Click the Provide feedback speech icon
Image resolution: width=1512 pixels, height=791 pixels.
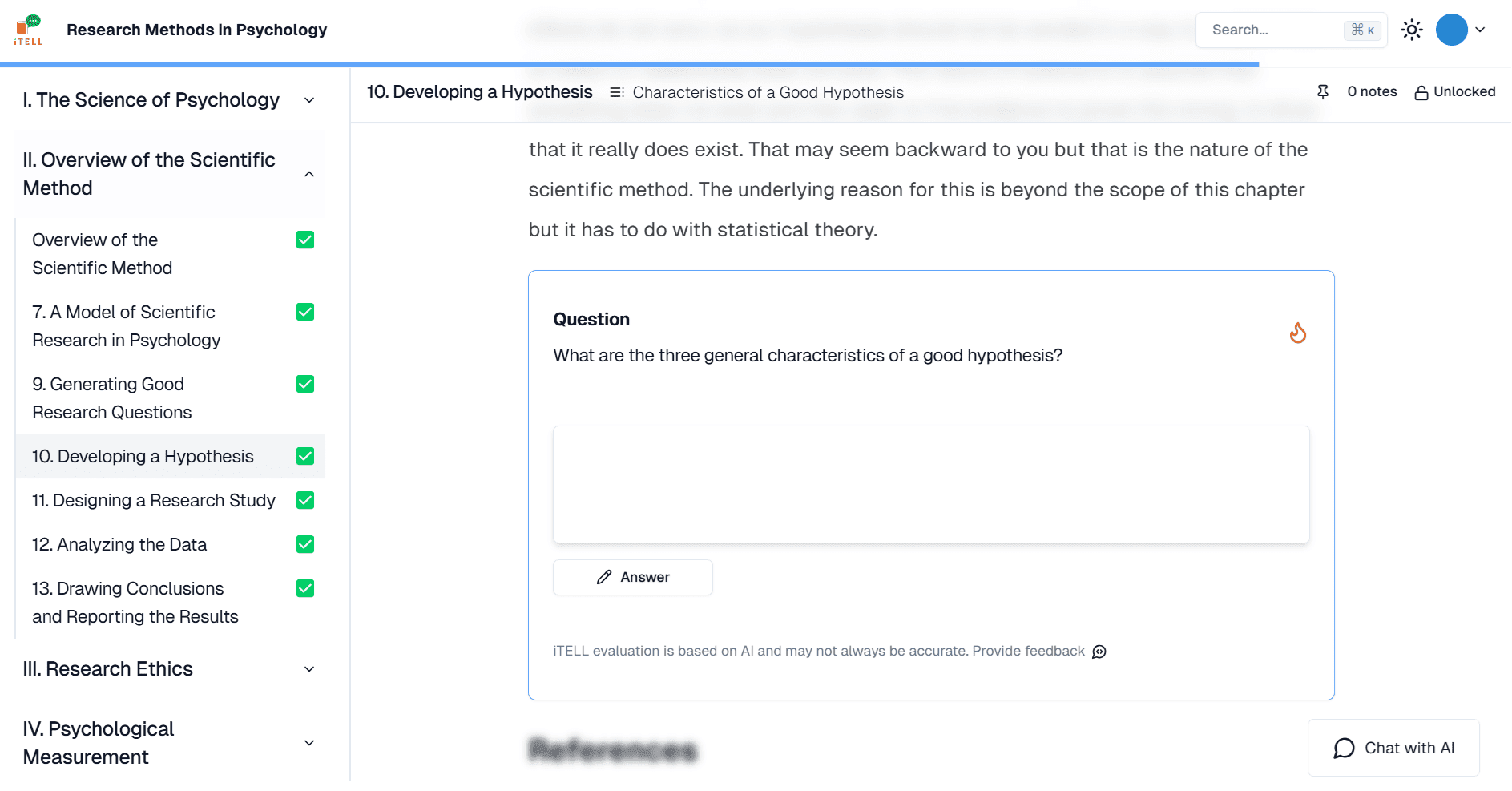pyautogui.click(x=1099, y=652)
